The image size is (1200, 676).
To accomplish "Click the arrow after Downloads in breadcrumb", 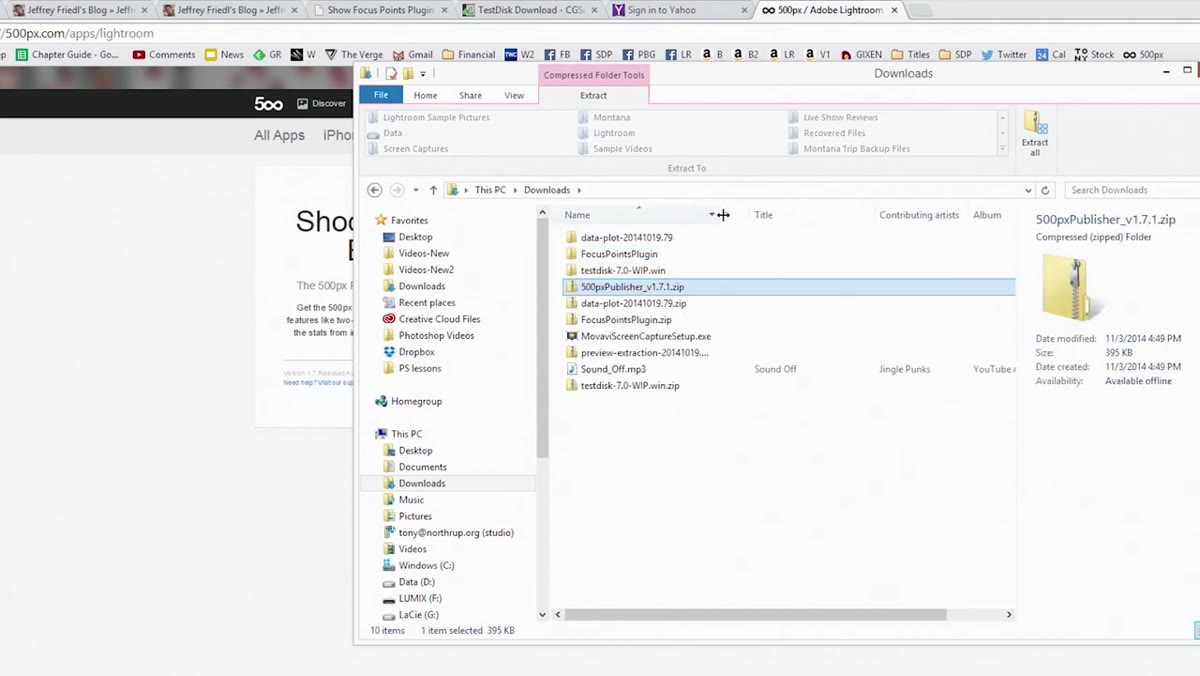I will click(578, 190).
